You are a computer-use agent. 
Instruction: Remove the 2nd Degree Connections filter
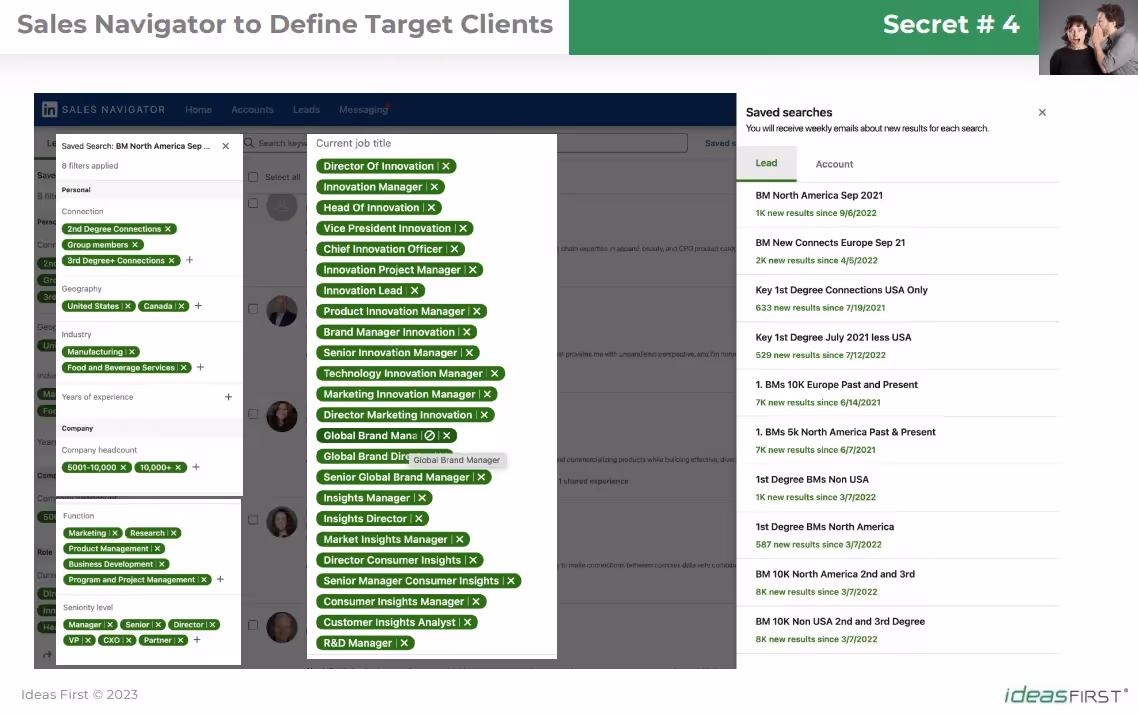coord(168,229)
